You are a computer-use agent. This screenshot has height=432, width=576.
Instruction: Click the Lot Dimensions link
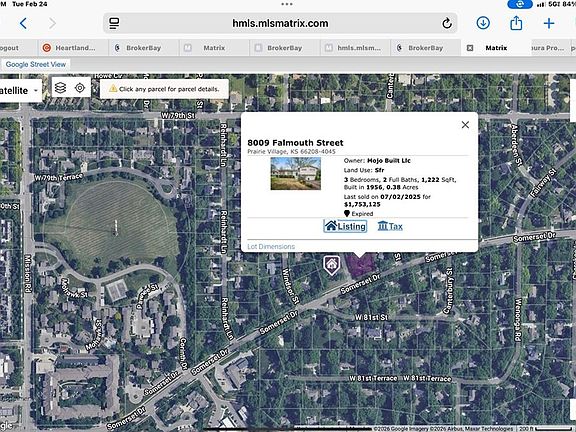[271, 246]
